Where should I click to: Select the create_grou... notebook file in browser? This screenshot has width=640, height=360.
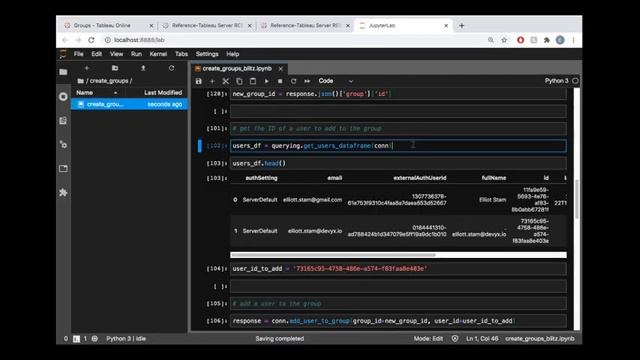tap(130, 104)
